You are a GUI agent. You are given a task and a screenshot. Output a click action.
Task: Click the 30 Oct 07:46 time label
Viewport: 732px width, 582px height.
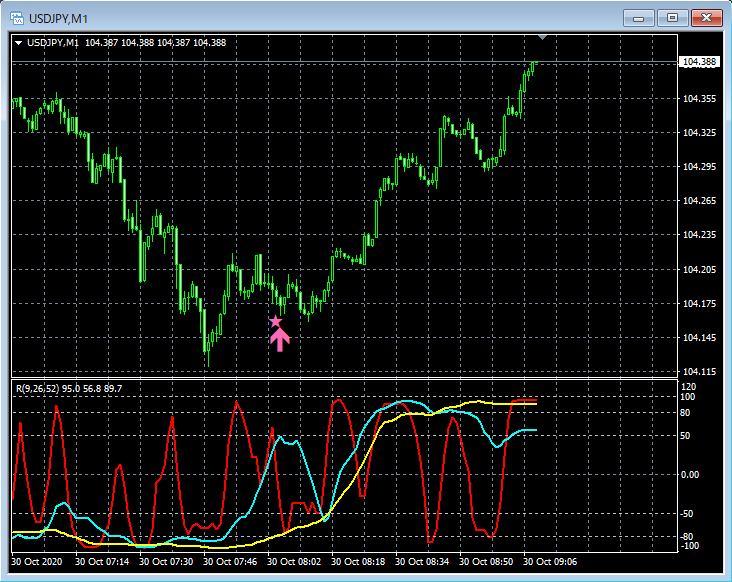(x=230, y=561)
